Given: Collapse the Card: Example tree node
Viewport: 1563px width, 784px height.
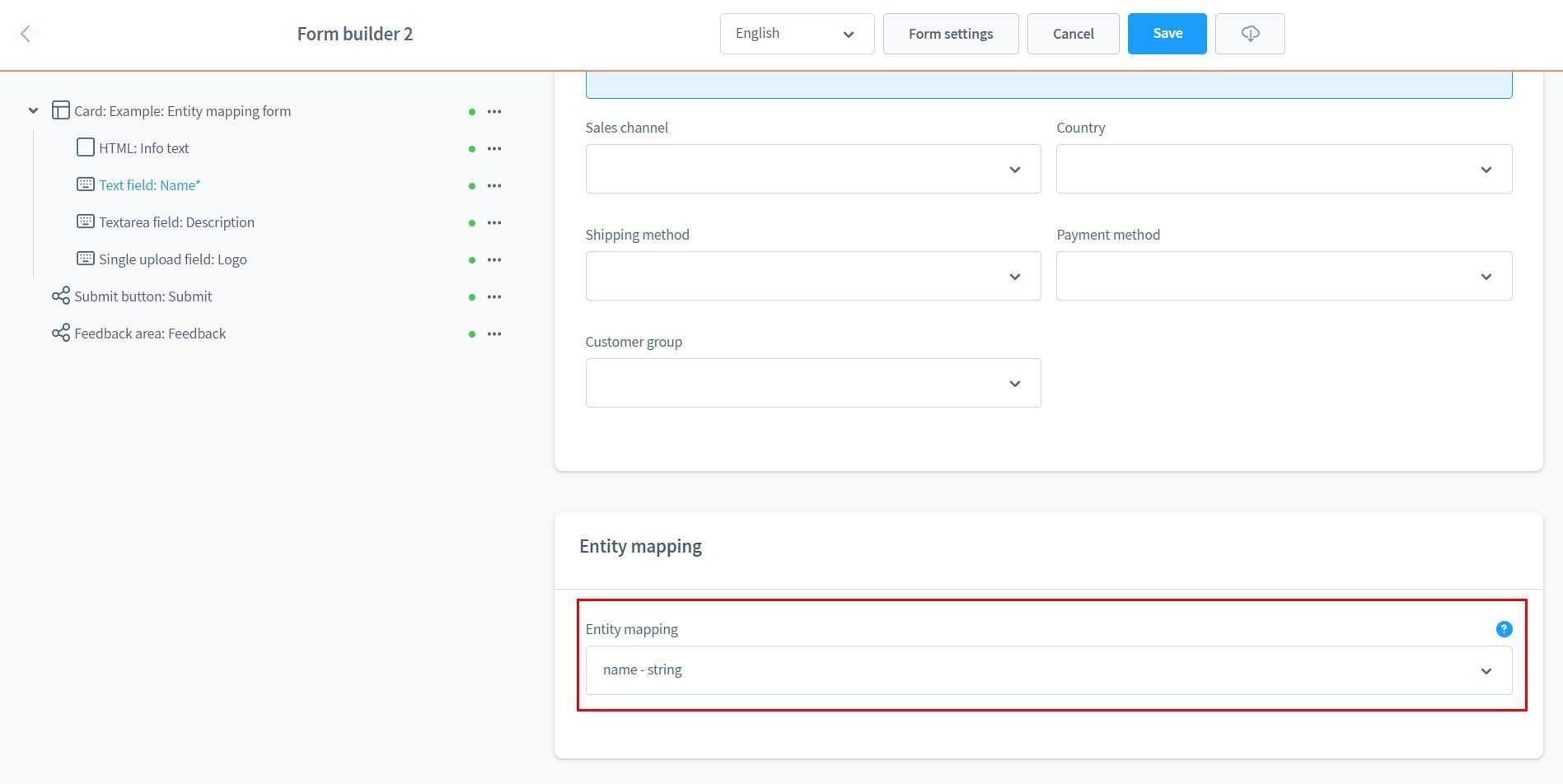Looking at the screenshot, I should [x=33, y=111].
